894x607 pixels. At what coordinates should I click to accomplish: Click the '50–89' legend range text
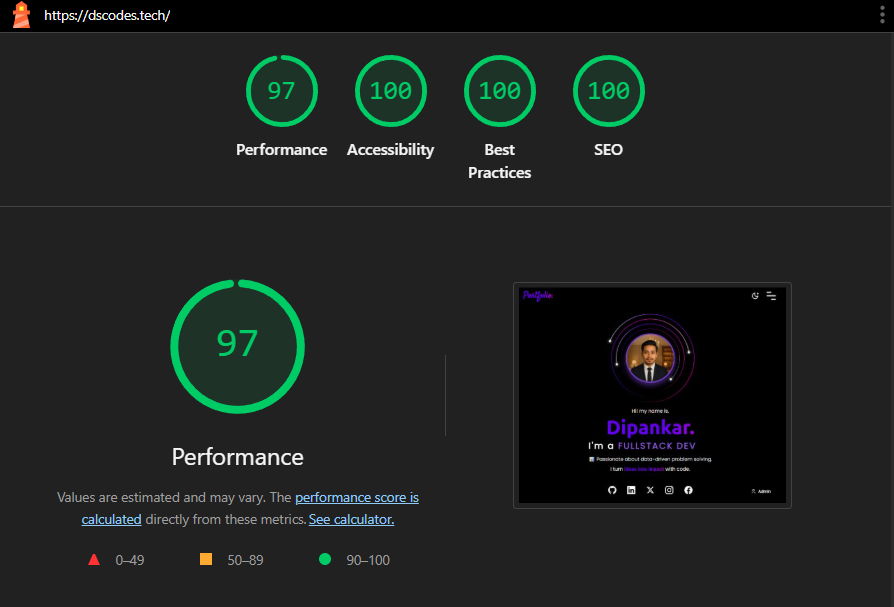click(246, 560)
